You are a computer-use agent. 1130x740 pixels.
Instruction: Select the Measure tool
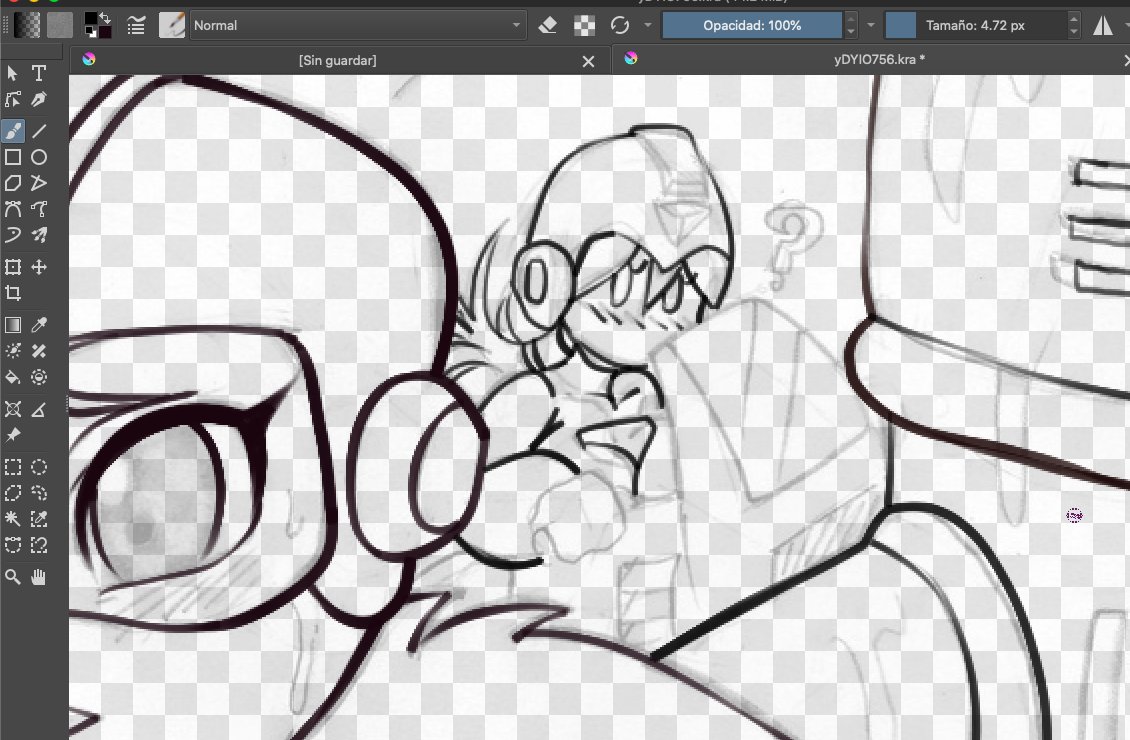39,409
